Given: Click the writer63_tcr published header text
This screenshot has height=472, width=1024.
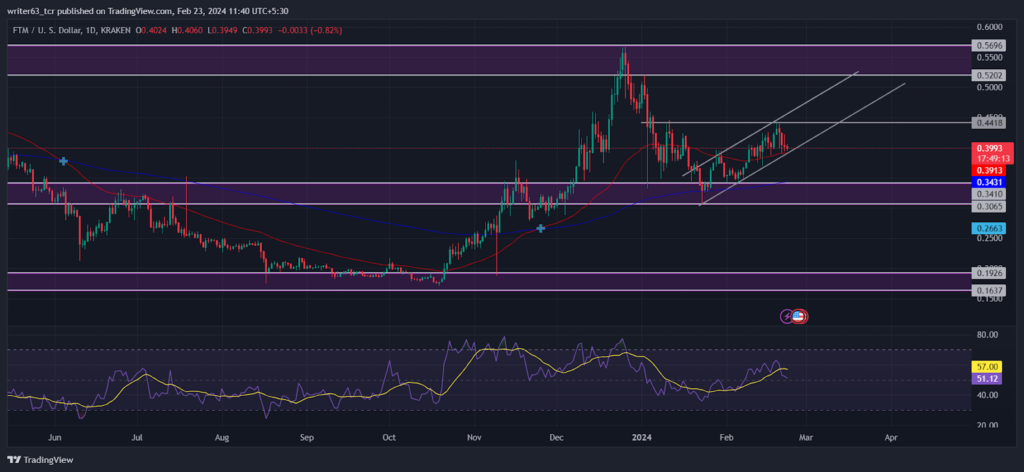Looking at the screenshot, I should pos(148,10).
